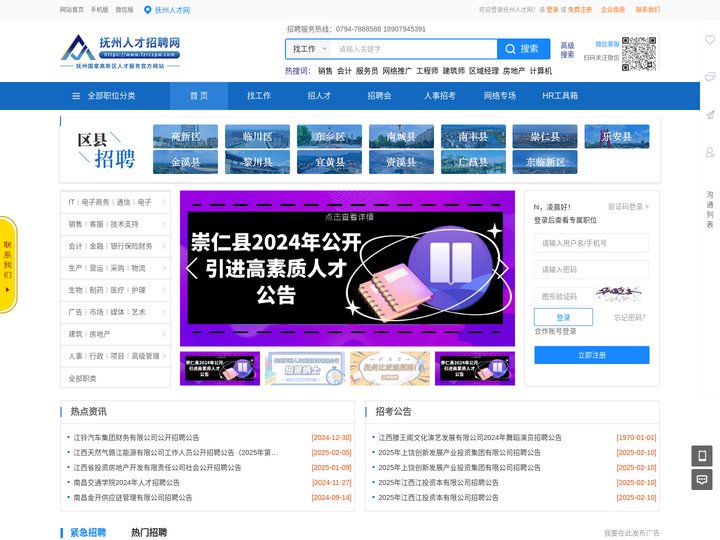Expand the 销售 客服 技术支持 category
This screenshot has width=720, height=540.
[x=115, y=224]
